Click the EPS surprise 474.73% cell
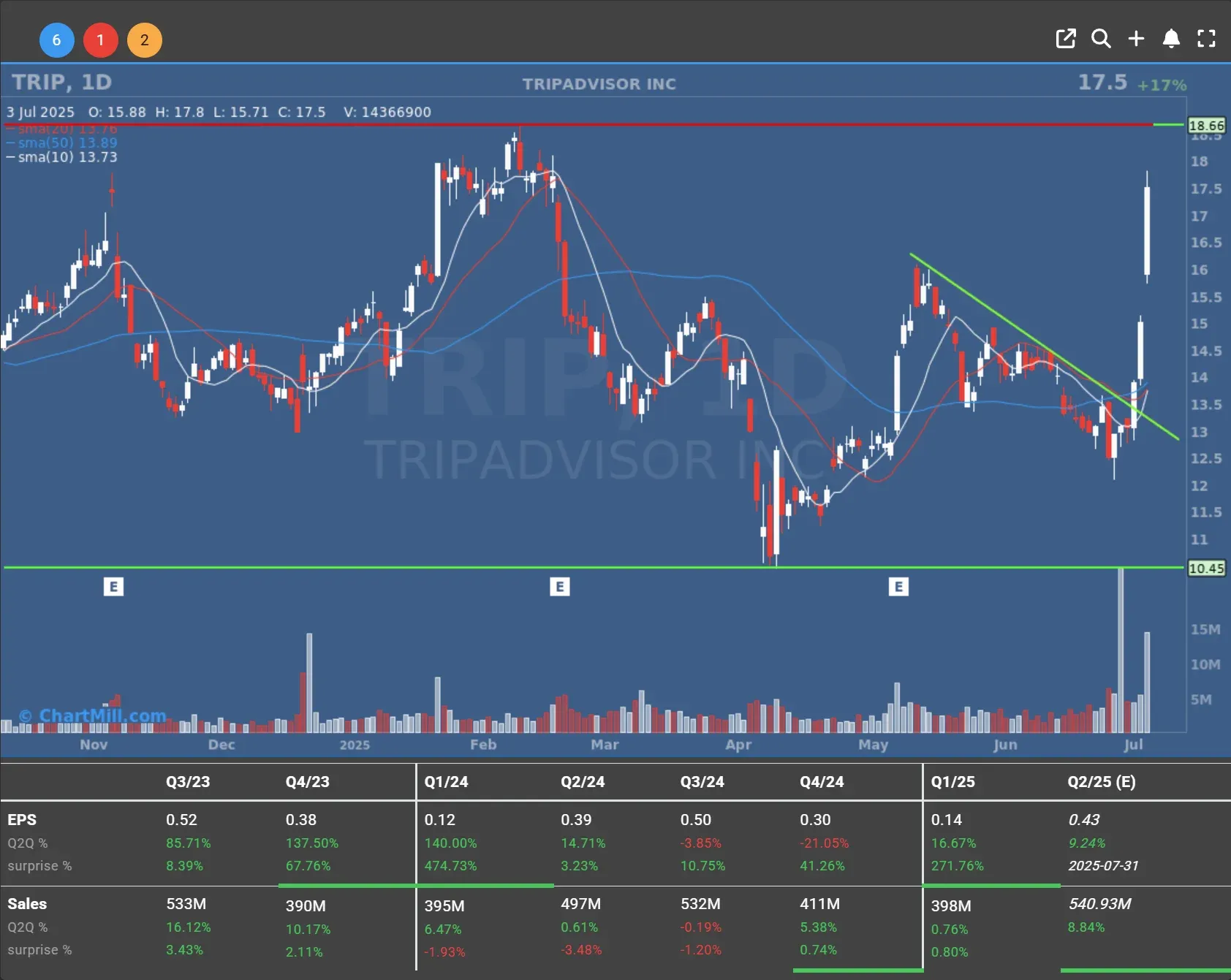Image resolution: width=1231 pixels, height=980 pixels. coord(450,866)
